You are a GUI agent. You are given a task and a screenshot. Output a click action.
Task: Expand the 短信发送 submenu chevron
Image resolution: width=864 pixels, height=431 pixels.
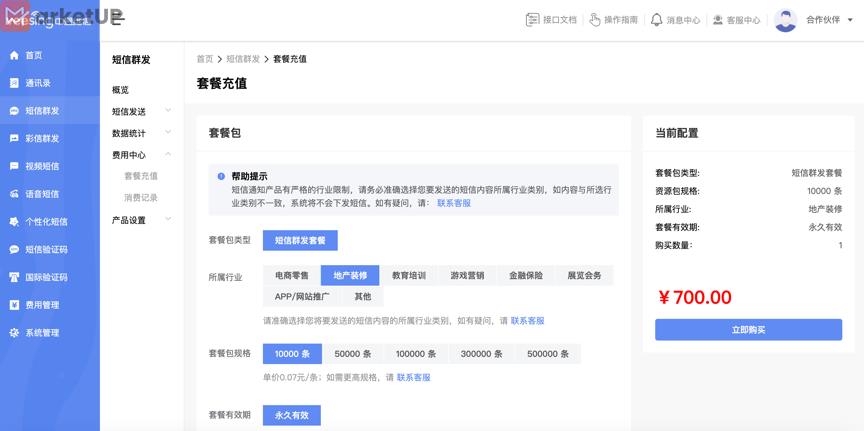(x=168, y=111)
